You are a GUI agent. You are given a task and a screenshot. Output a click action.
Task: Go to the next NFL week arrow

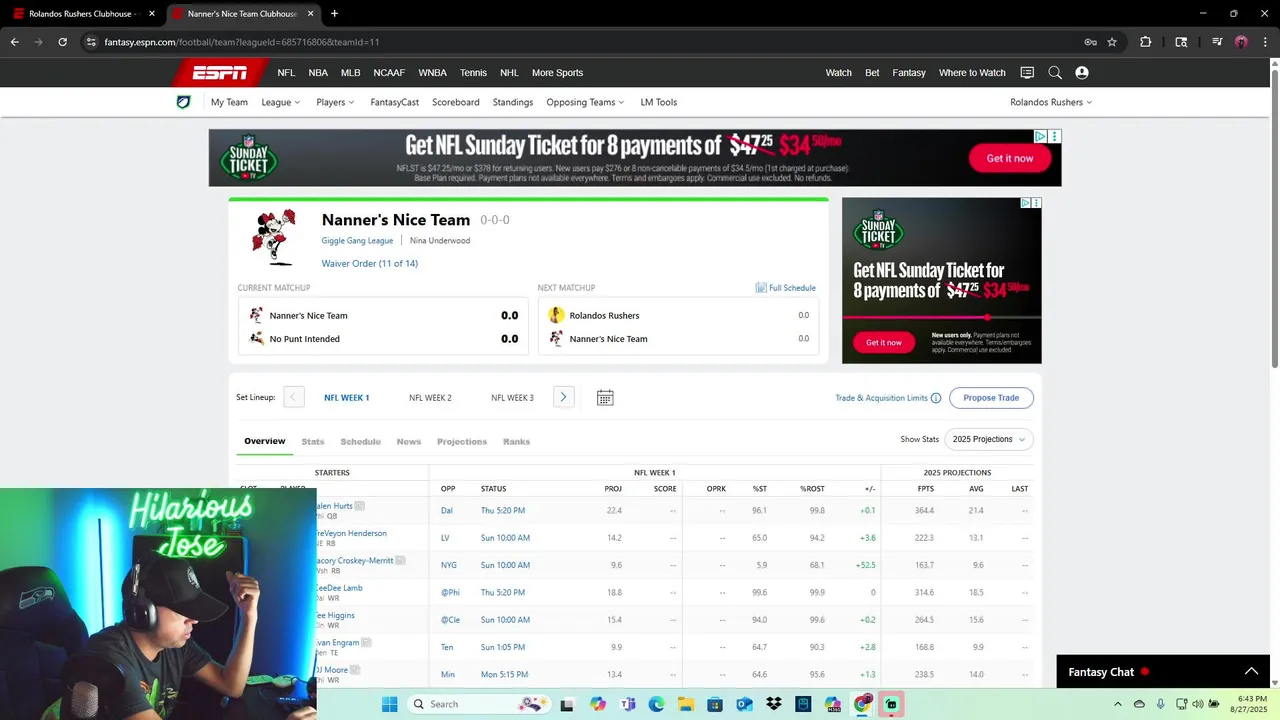point(563,397)
